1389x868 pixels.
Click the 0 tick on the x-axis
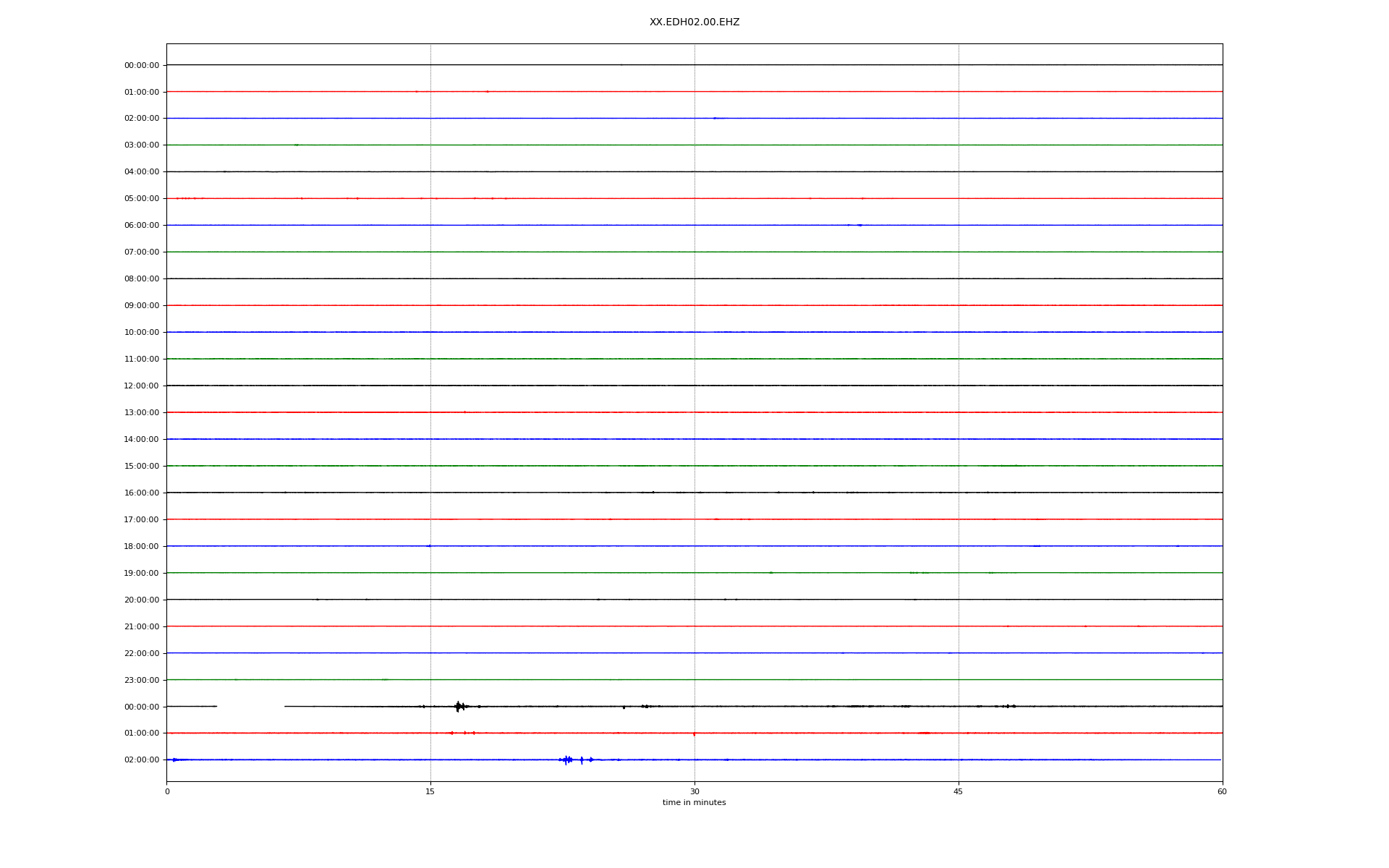167,791
